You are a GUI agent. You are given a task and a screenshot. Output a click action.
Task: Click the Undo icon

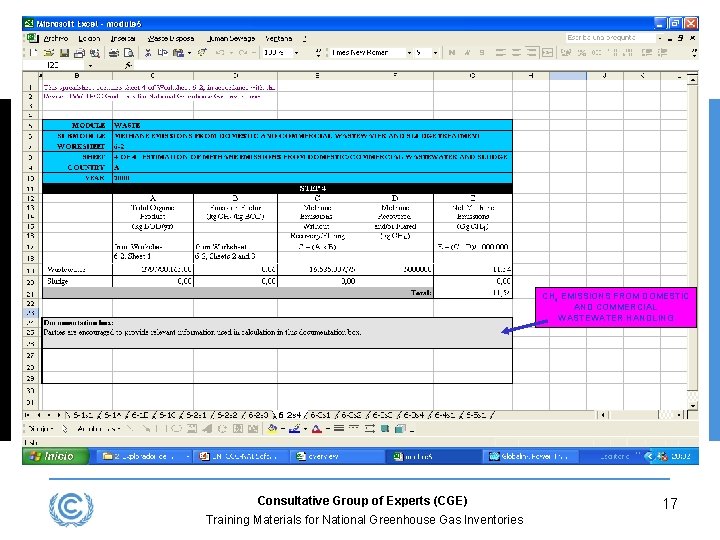click(220, 53)
